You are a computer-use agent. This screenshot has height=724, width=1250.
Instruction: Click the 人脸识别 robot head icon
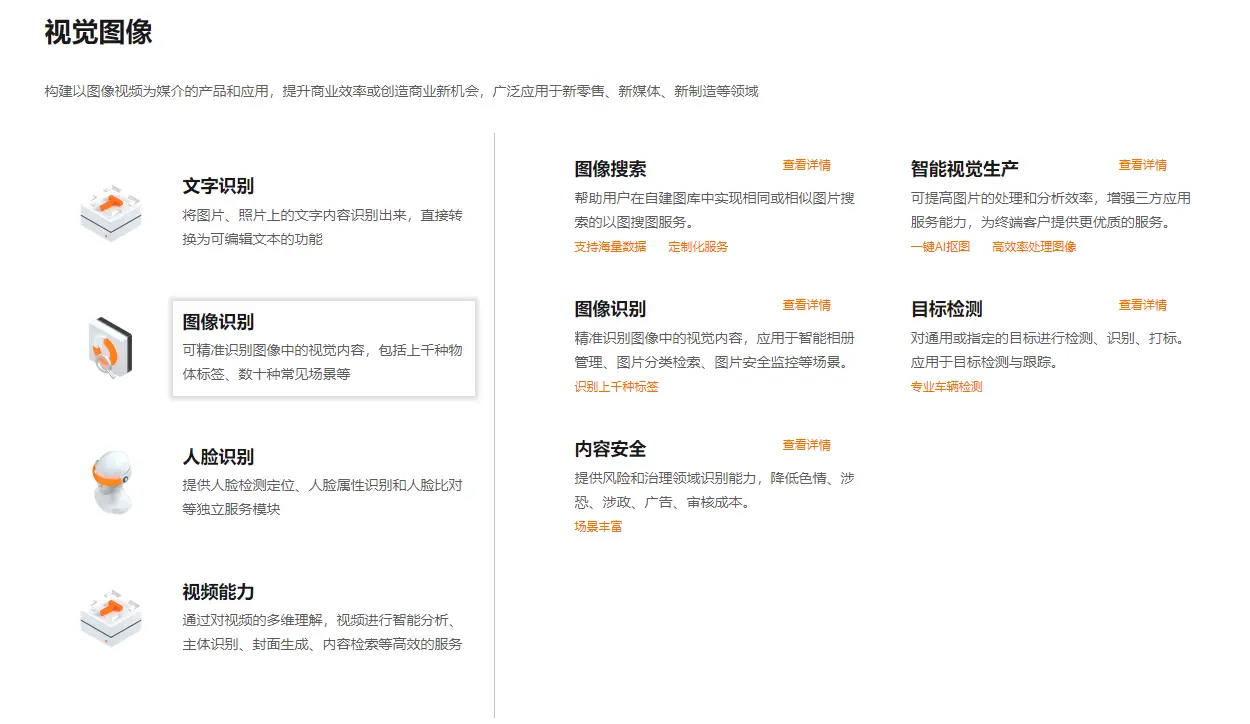pyautogui.click(x=111, y=481)
